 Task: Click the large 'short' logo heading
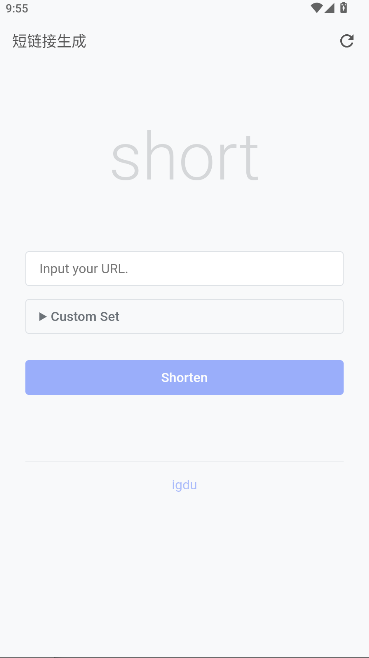(184, 156)
